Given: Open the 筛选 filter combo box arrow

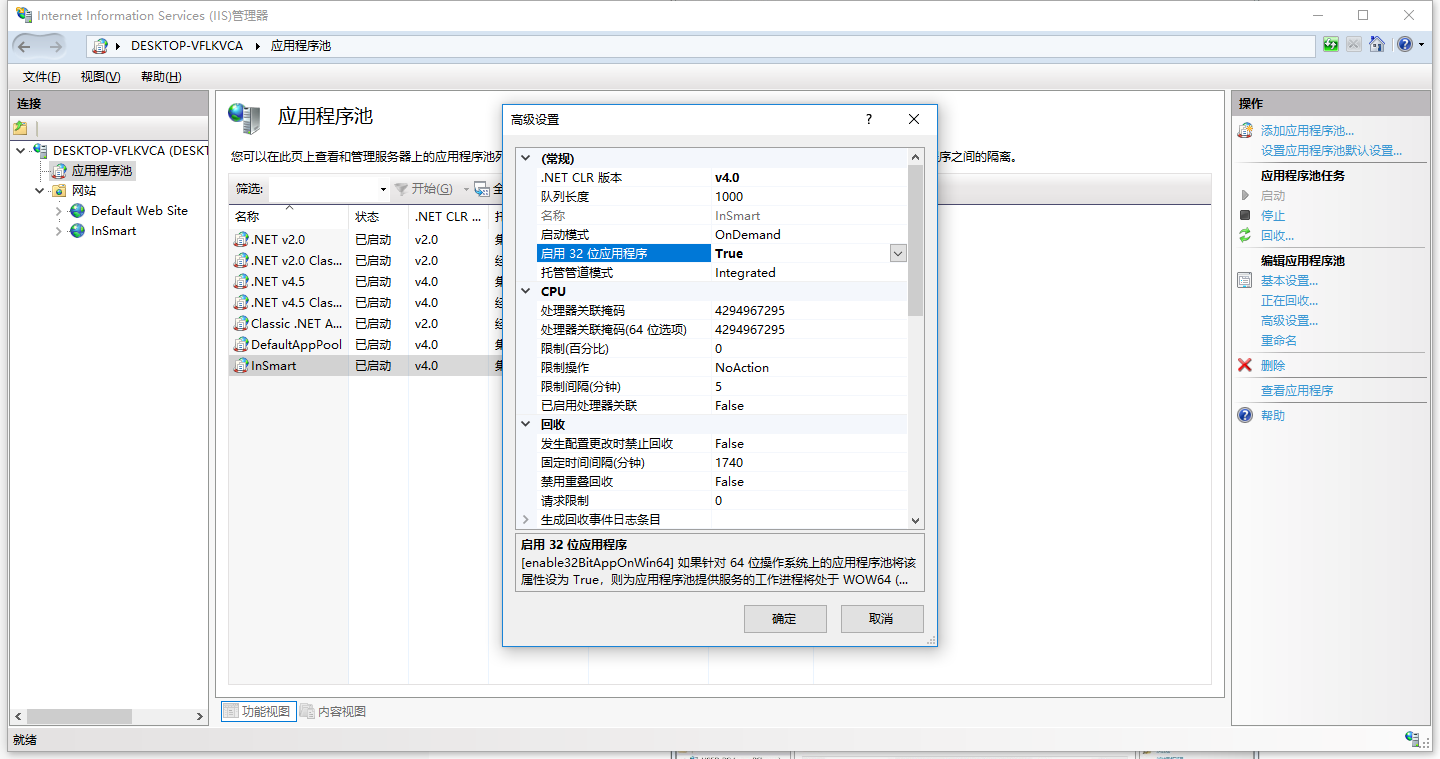Looking at the screenshot, I should [x=383, y=189].
